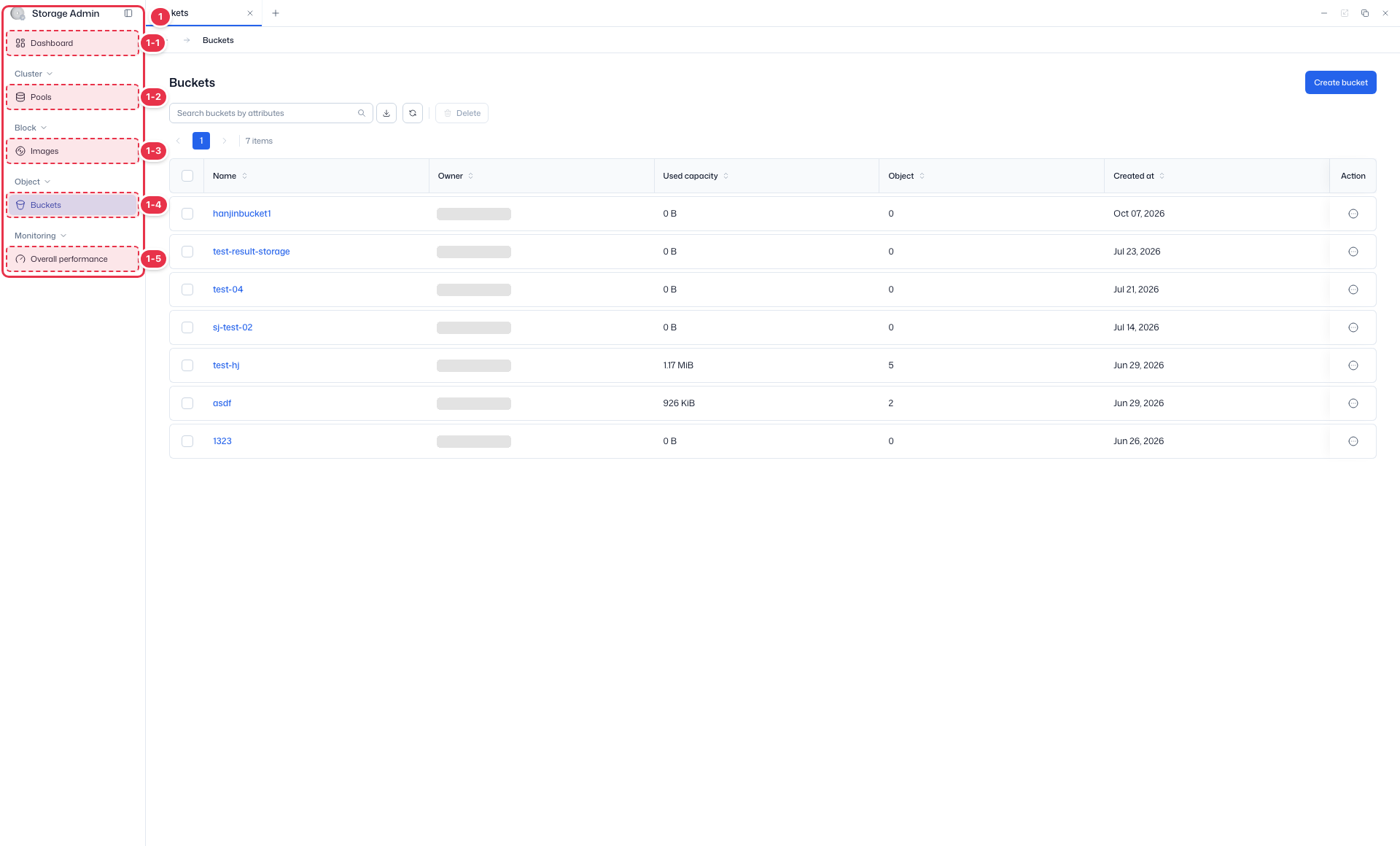Sort by Owner column arrows
1400x846 pixels.
tap(470, 176)
